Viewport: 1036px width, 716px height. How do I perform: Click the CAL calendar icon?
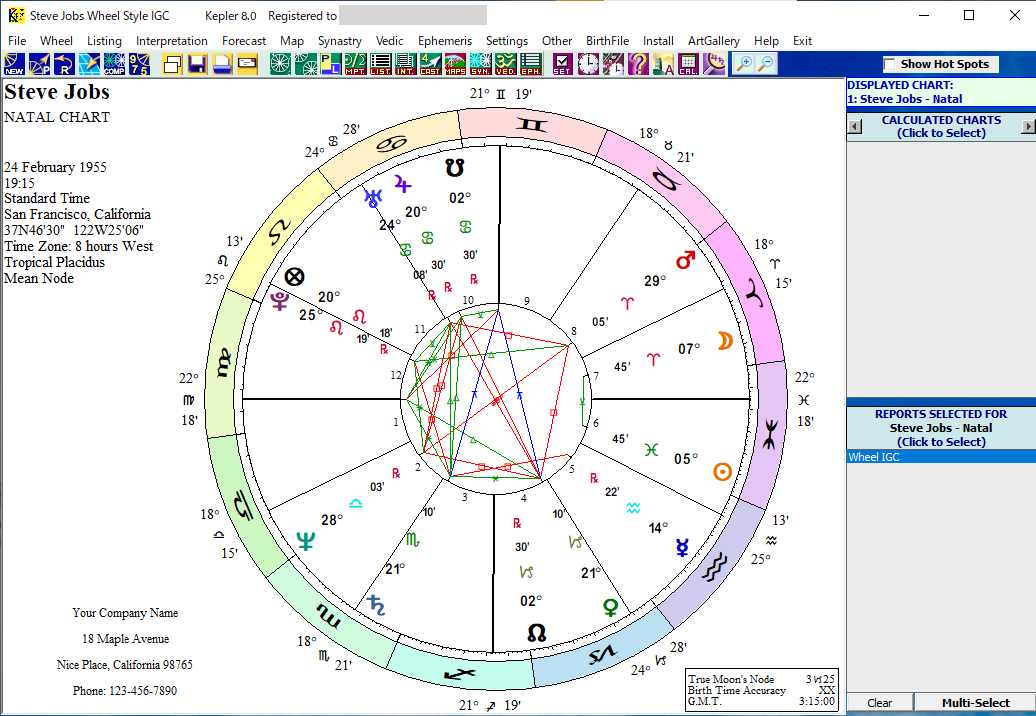(x=688, y=64)
